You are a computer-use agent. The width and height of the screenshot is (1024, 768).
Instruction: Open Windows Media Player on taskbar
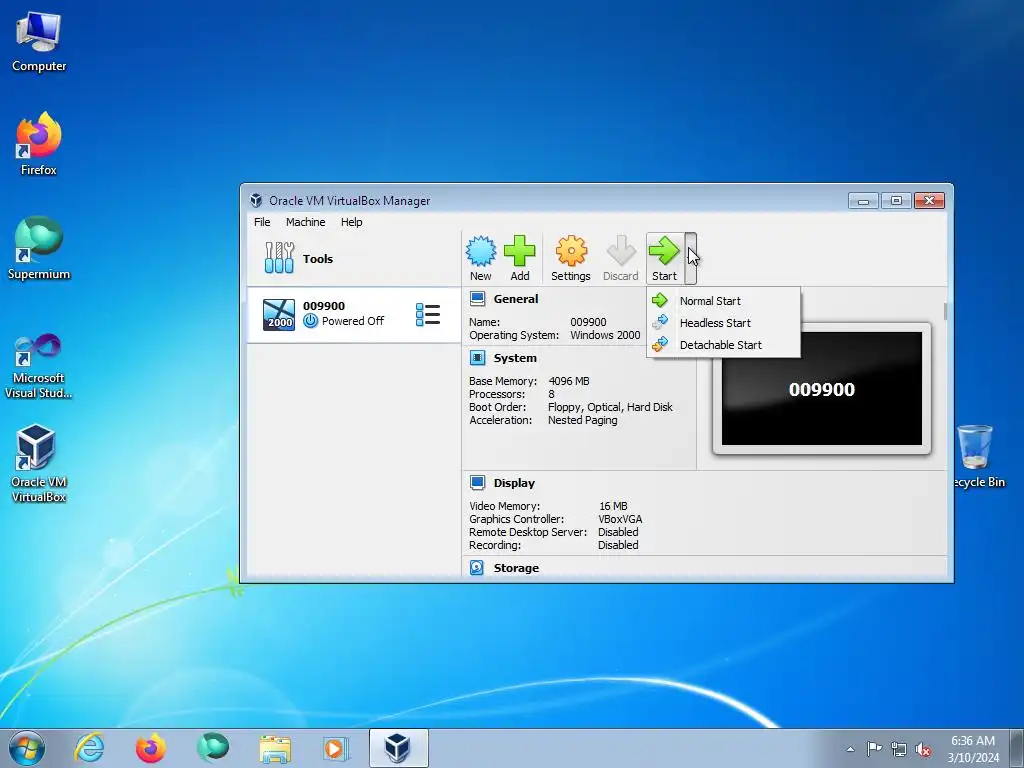click(x=337, y=748)
